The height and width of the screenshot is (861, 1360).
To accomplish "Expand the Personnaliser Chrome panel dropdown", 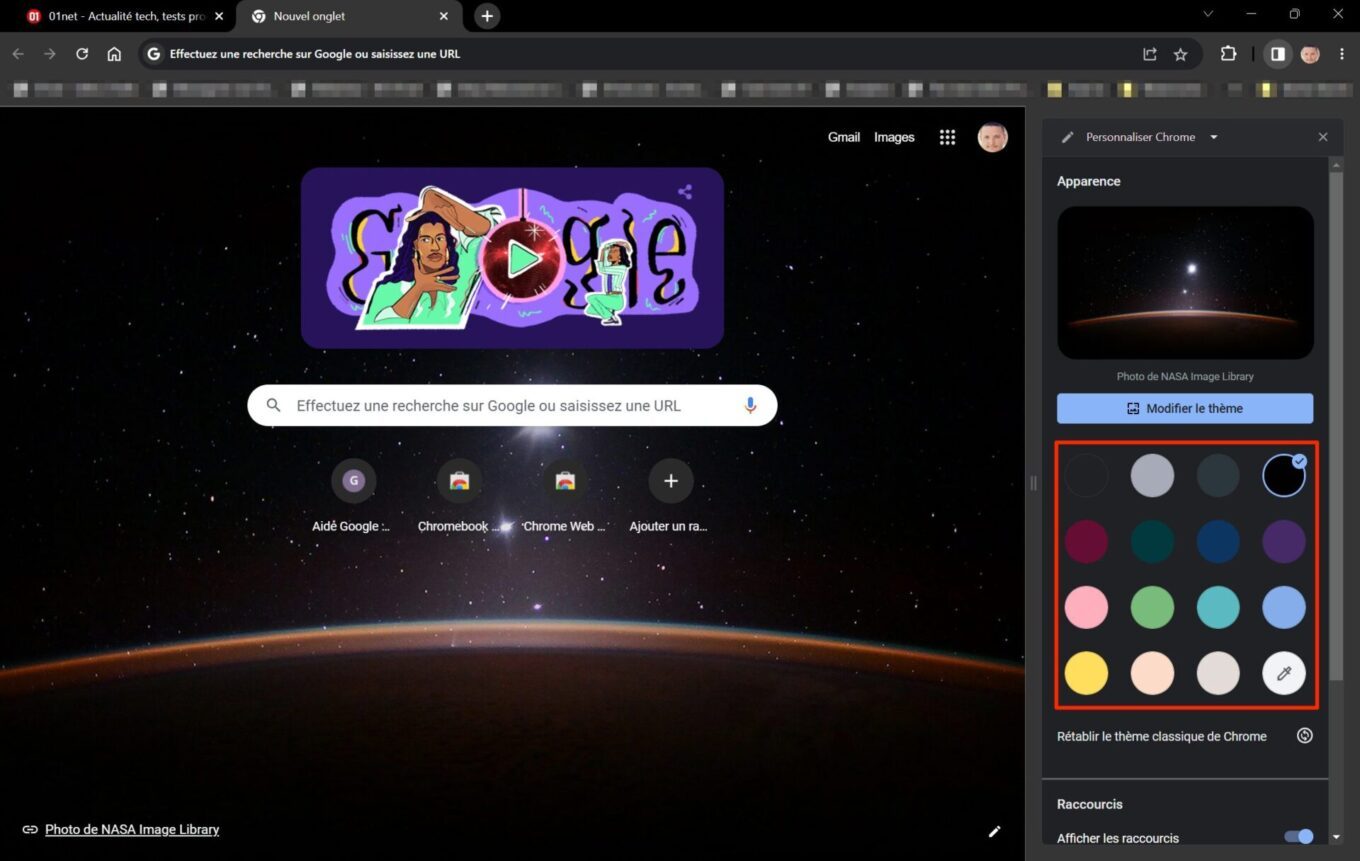I will 1214,137.
